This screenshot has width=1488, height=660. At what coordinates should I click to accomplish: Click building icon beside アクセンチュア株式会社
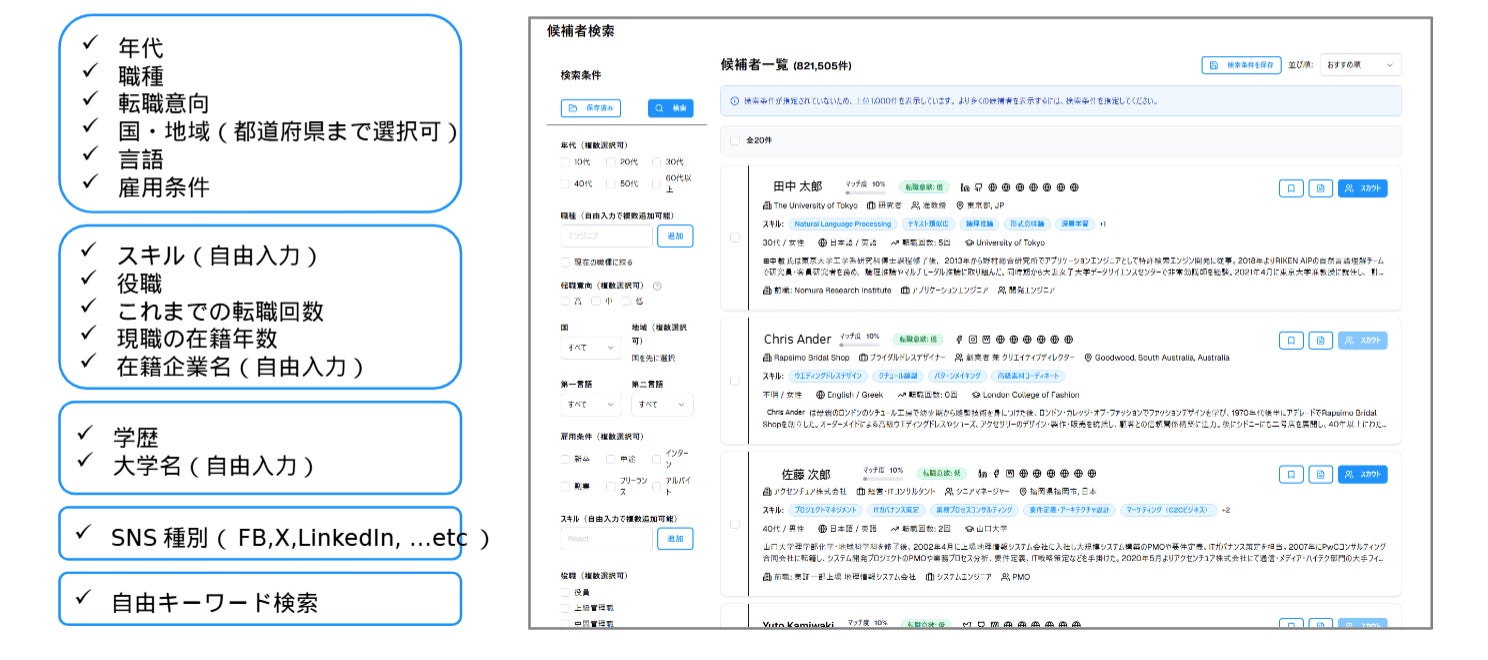point(767,492)
